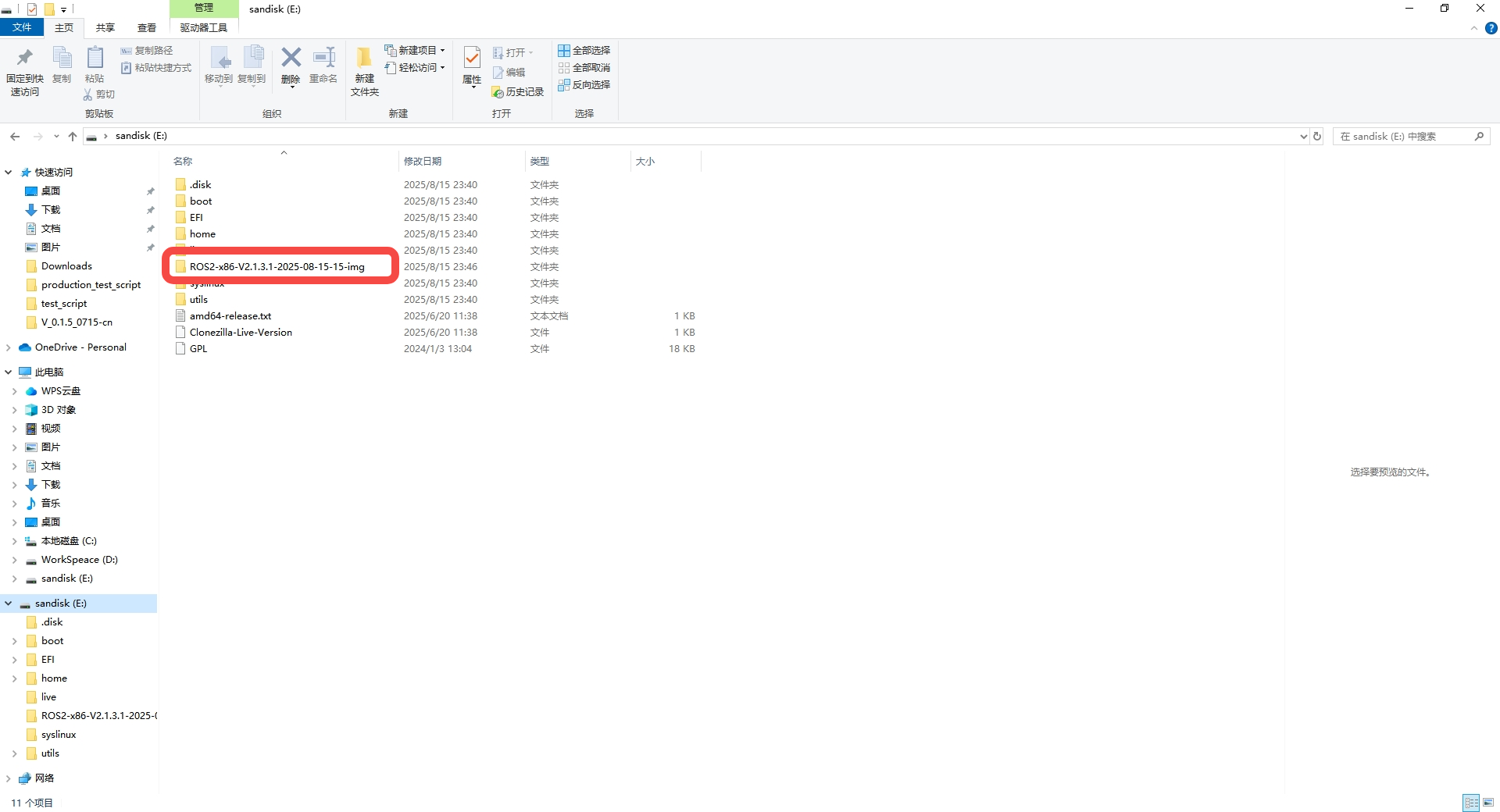Refresh the folder view
The image size is (1500, 812).
(1318, 136)
